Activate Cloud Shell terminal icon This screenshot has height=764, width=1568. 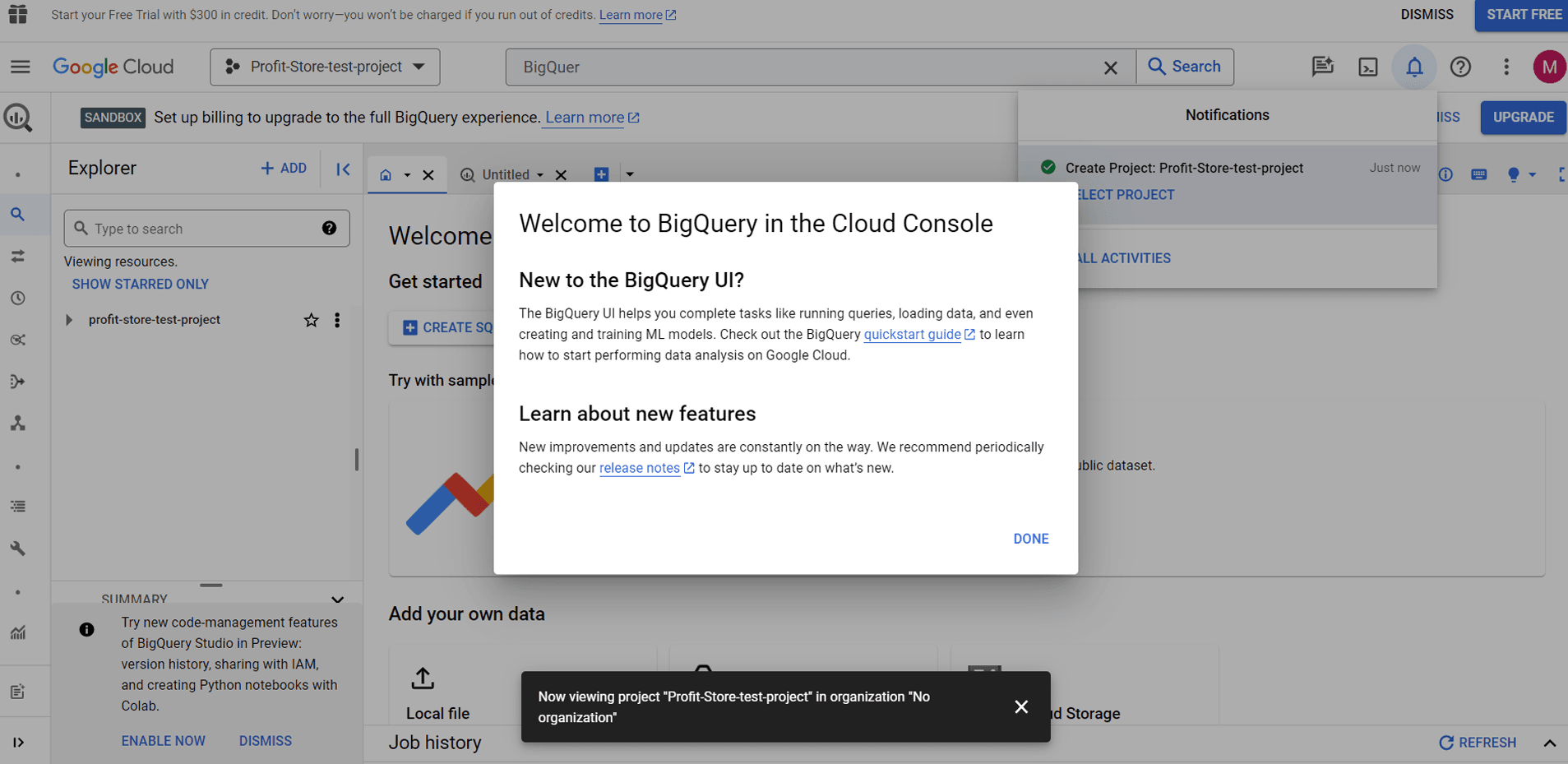pos(1368,67)
